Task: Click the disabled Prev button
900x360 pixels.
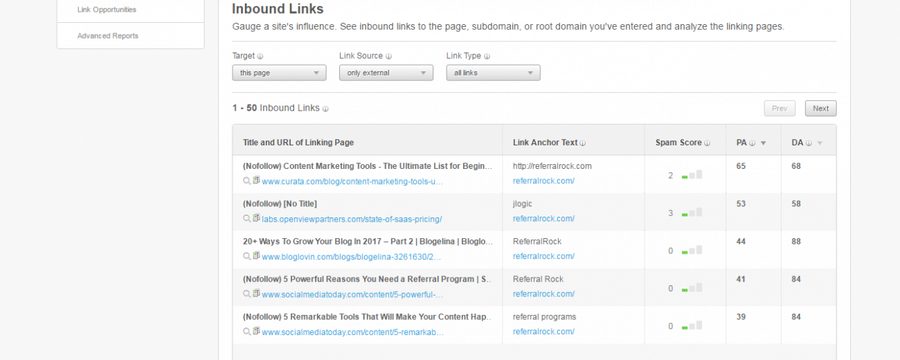Action: point(779,108)
